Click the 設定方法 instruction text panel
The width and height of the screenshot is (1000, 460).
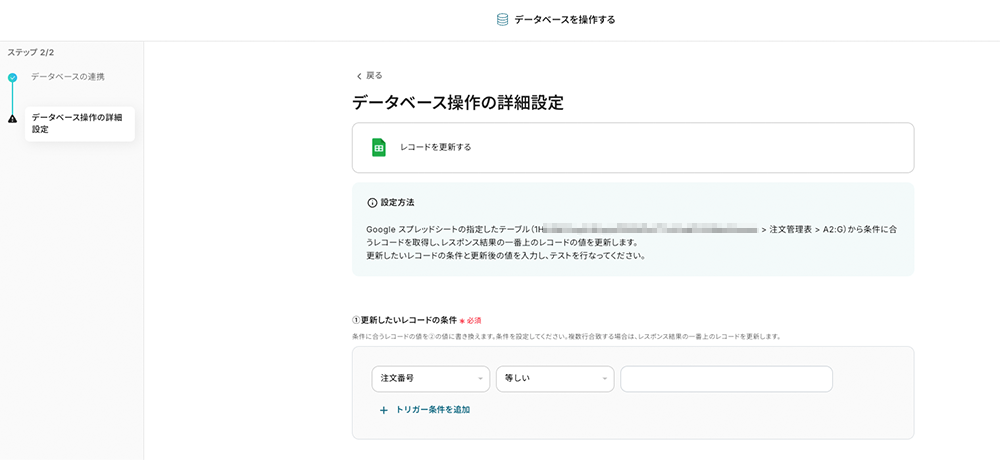coord(632,240)
